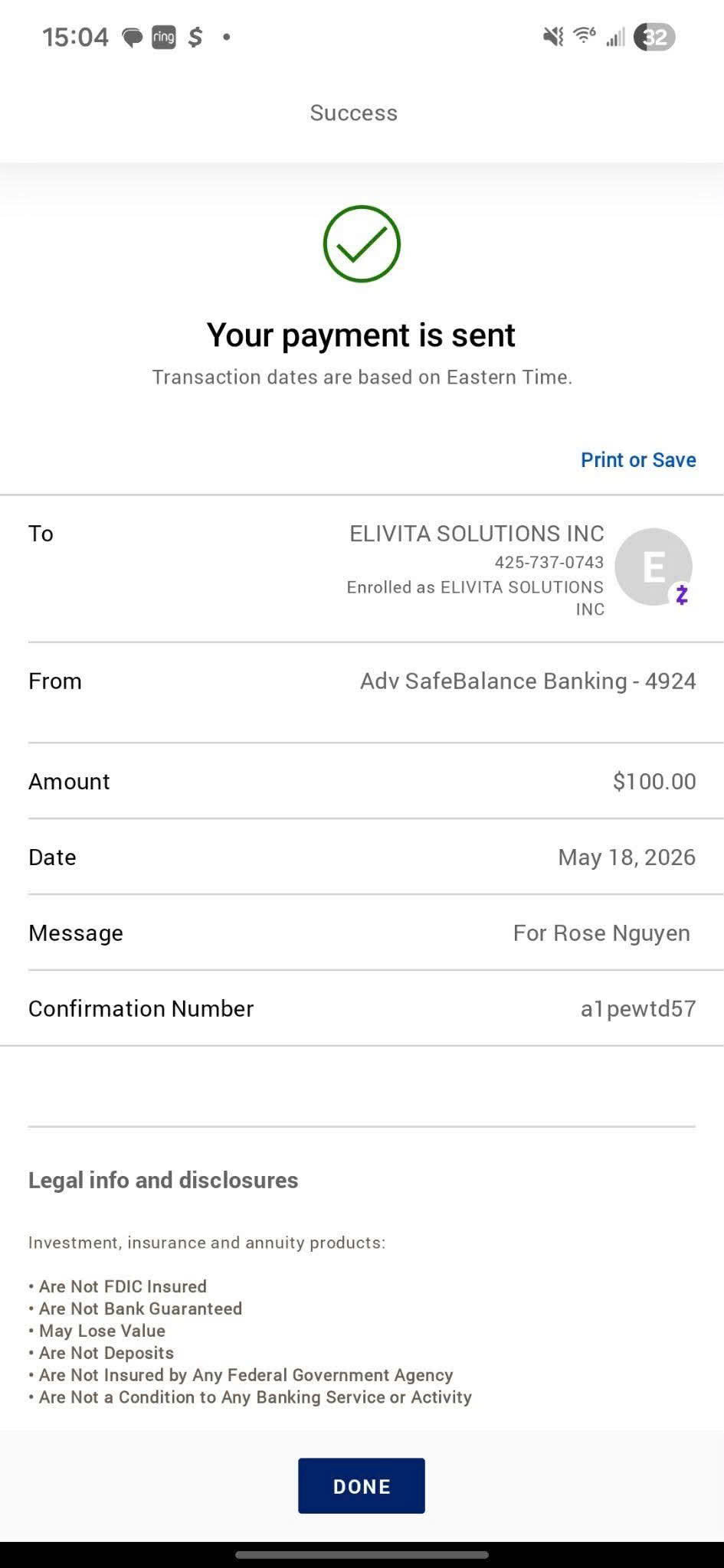The width and height of the screenshot is (724, 1568).
Task: Tap the Legal info and disclosures heading
Action: (163, 1180)
